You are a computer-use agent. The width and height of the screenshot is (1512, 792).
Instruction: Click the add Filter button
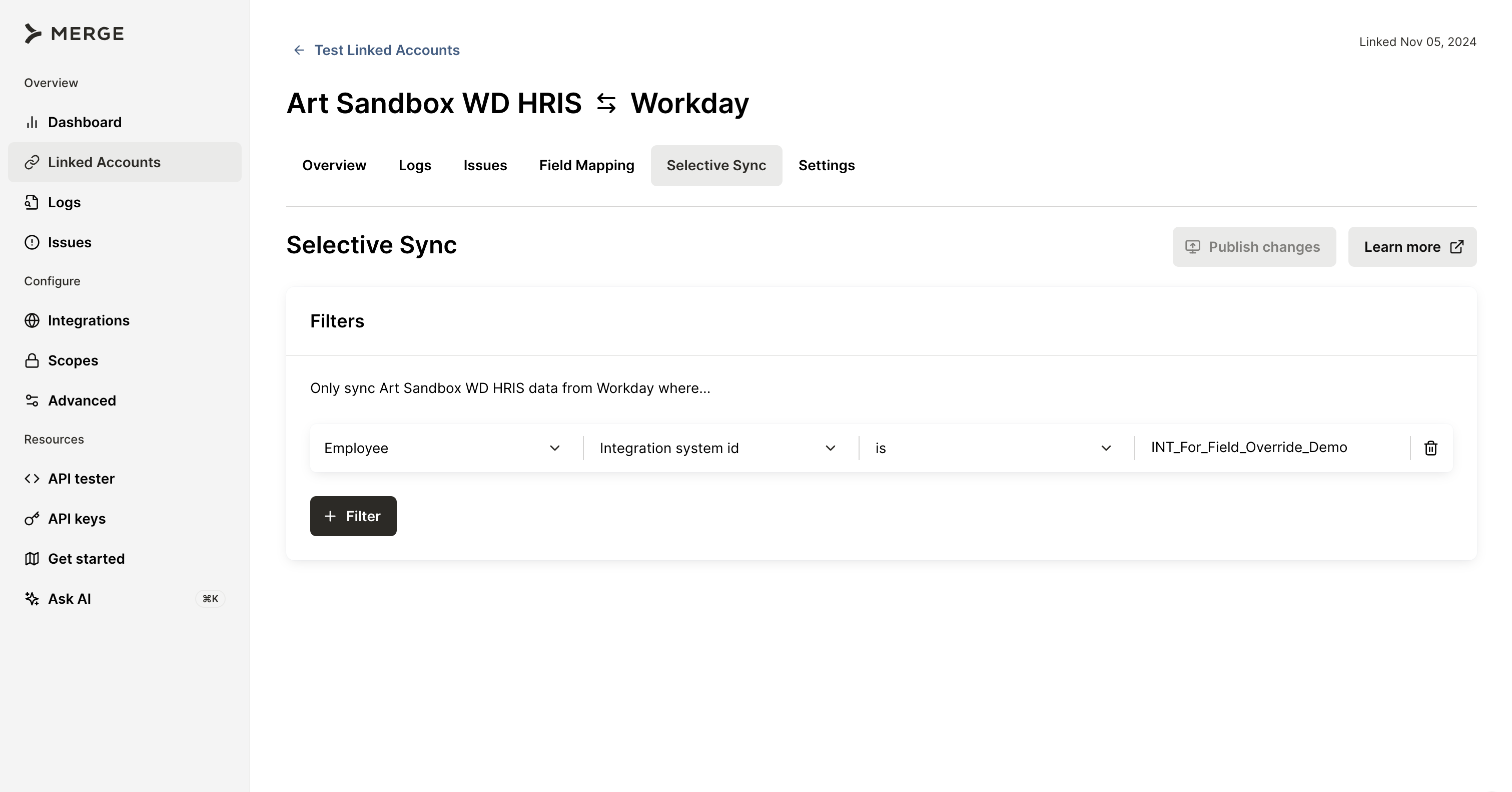(353, 516)
